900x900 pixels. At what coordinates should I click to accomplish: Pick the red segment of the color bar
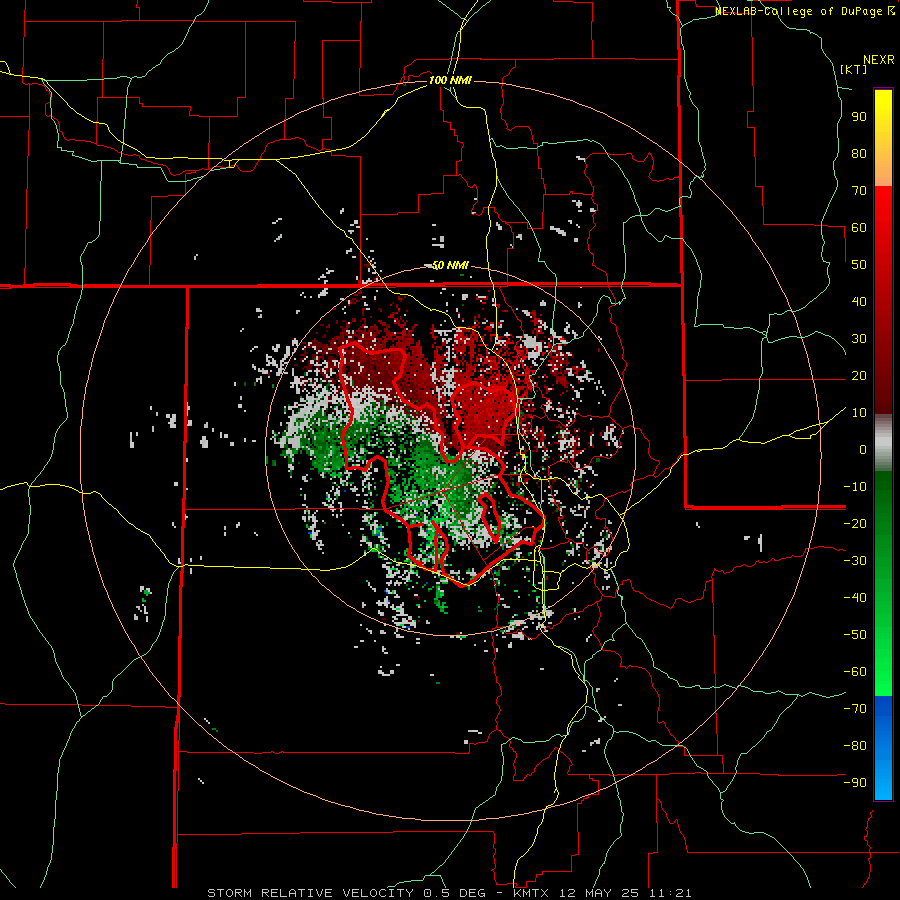pos(883,300)
